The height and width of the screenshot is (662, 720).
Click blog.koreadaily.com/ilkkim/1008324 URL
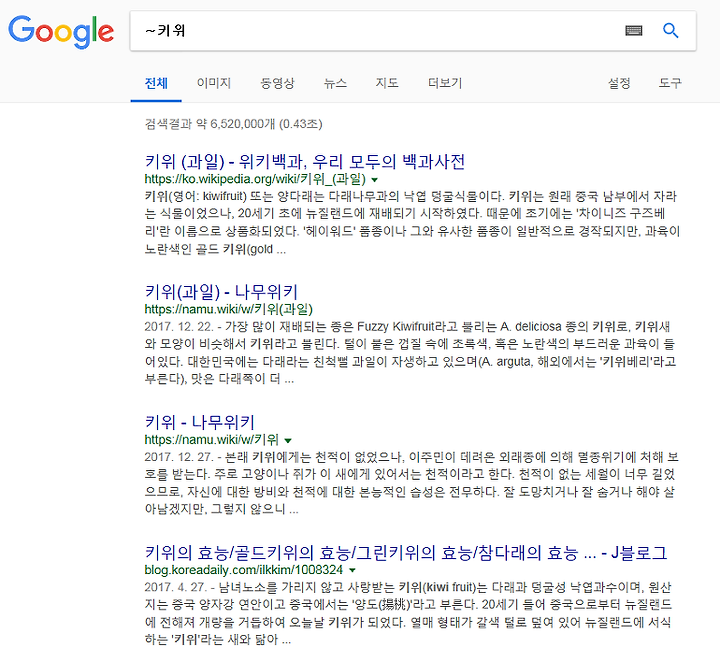tap(243, 570)
